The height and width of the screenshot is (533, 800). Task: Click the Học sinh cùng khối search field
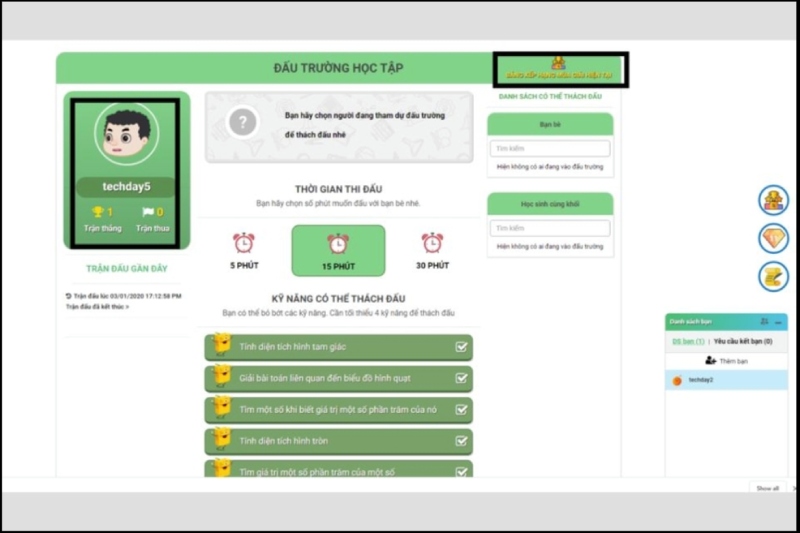pos(550,228)
